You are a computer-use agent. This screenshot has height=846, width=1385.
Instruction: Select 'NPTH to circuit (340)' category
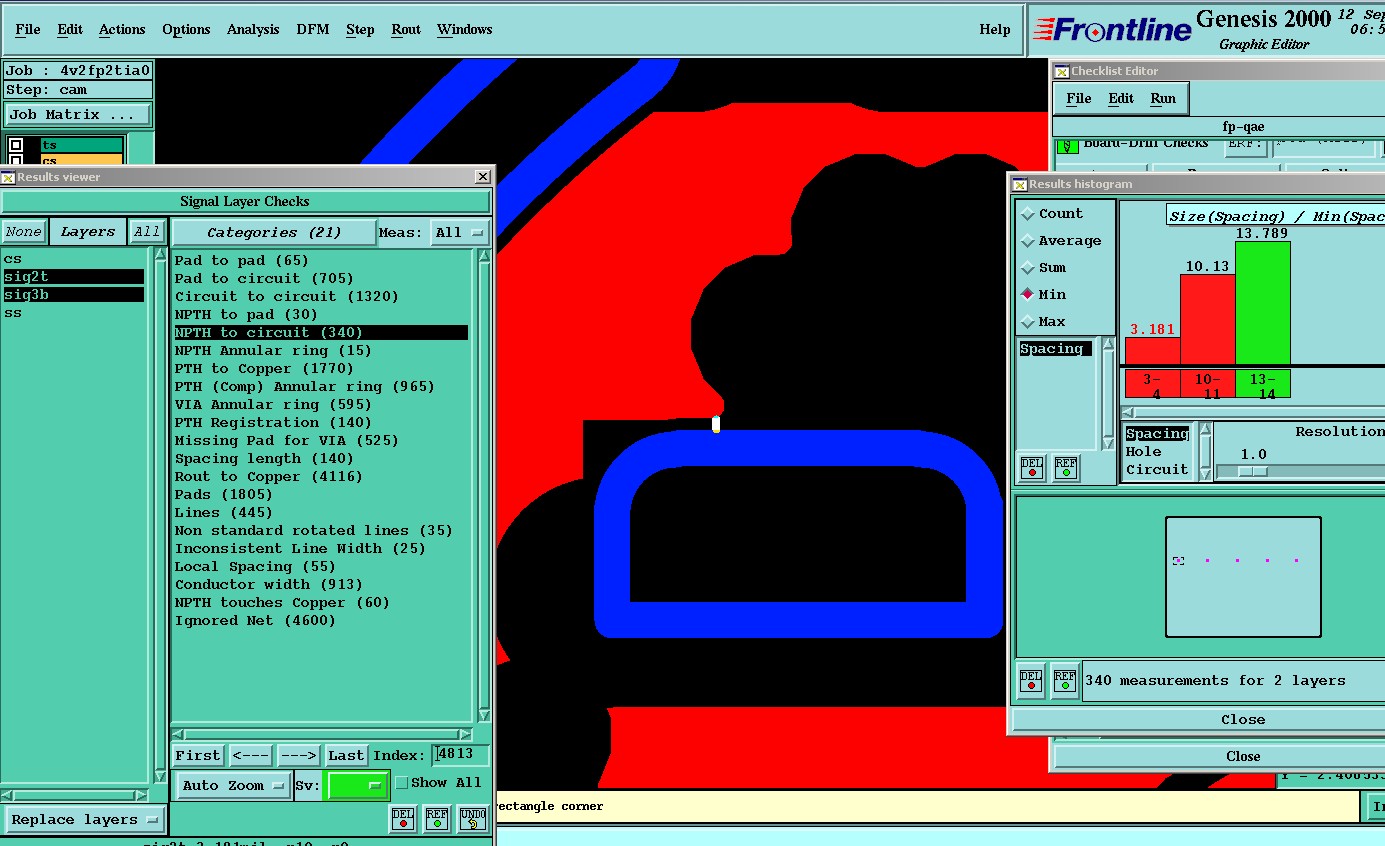point(321,333)
